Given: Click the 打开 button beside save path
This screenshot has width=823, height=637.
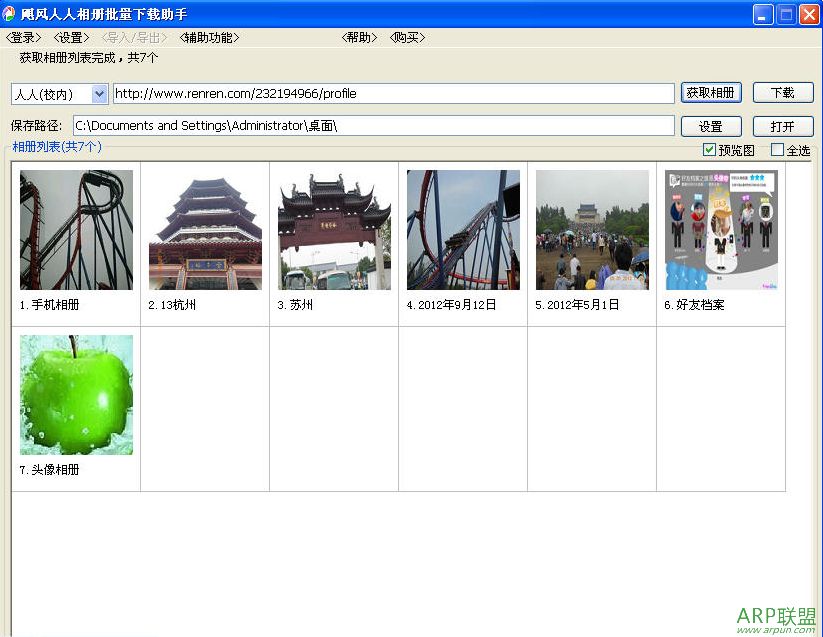Looking at the screenshot, I should tap(783, 127).
